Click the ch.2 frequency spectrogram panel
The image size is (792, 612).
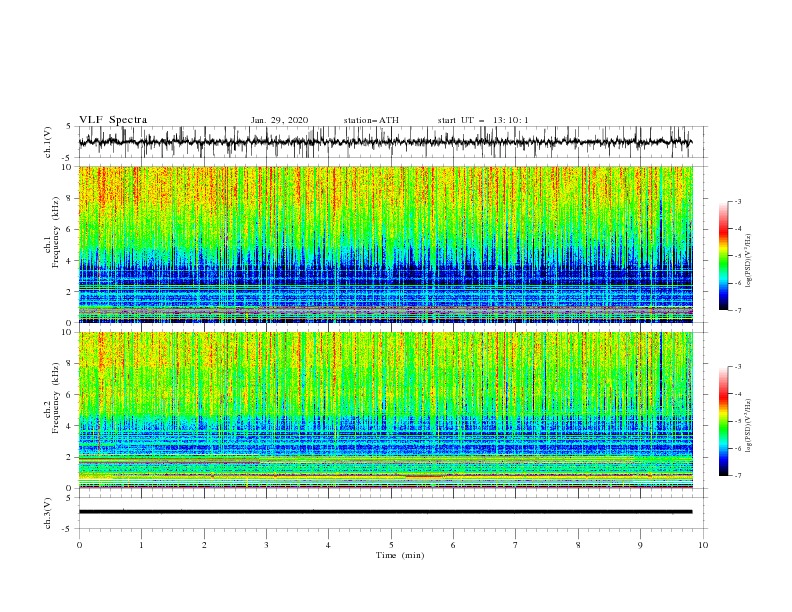click(385, 410)
